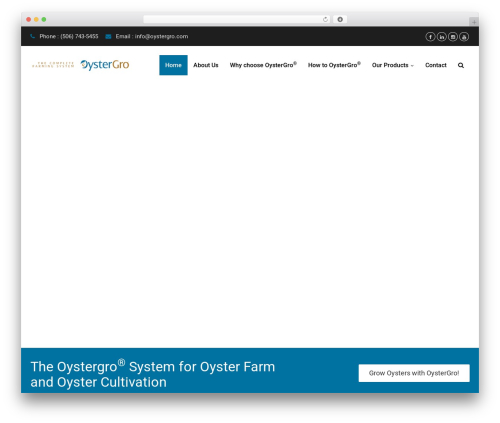Screen dimensions: 500x423
Task: Select the Home menu item
Action: [173, 65]
